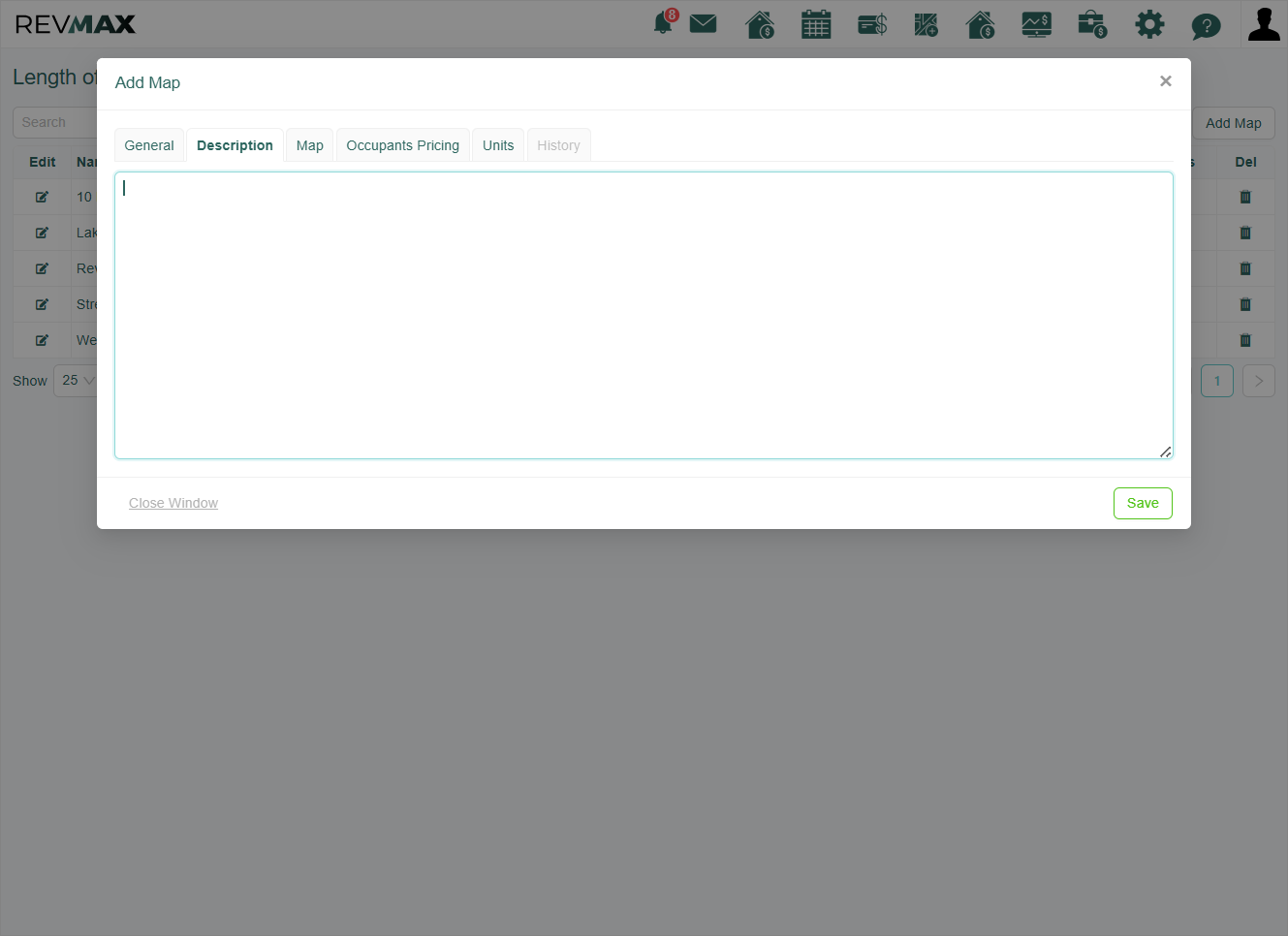Click the REVMAX logo
The image size is (1288, 936).
tap(76, 24)
